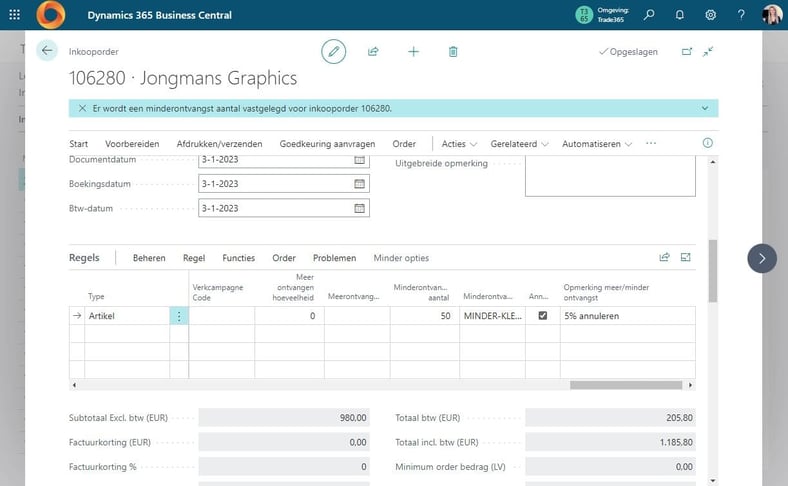
Task: Dismiss the notification with X
Action: [x=82, y=108]
